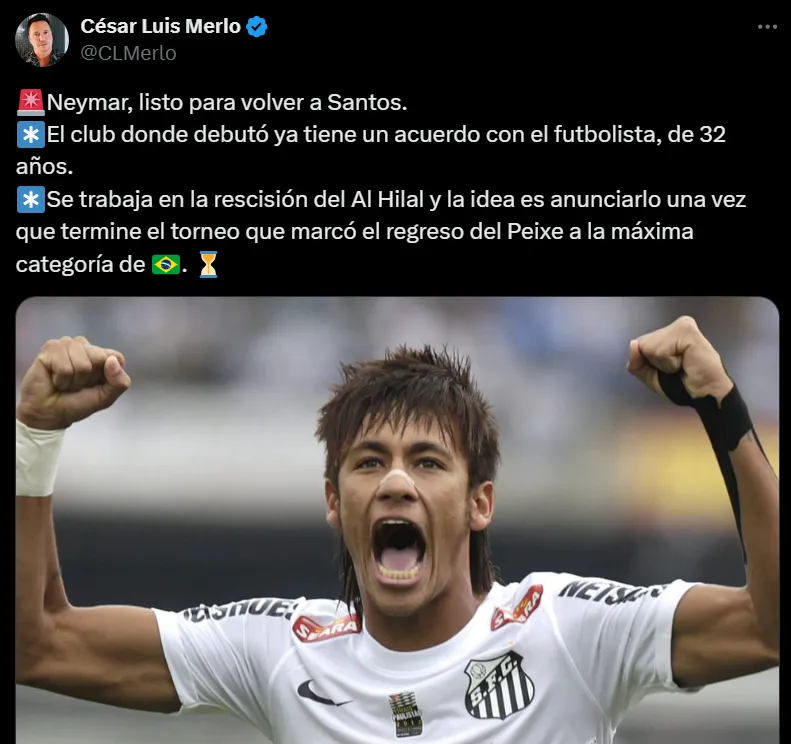Click the César Luis Merlo display name

tap(160, 26)
